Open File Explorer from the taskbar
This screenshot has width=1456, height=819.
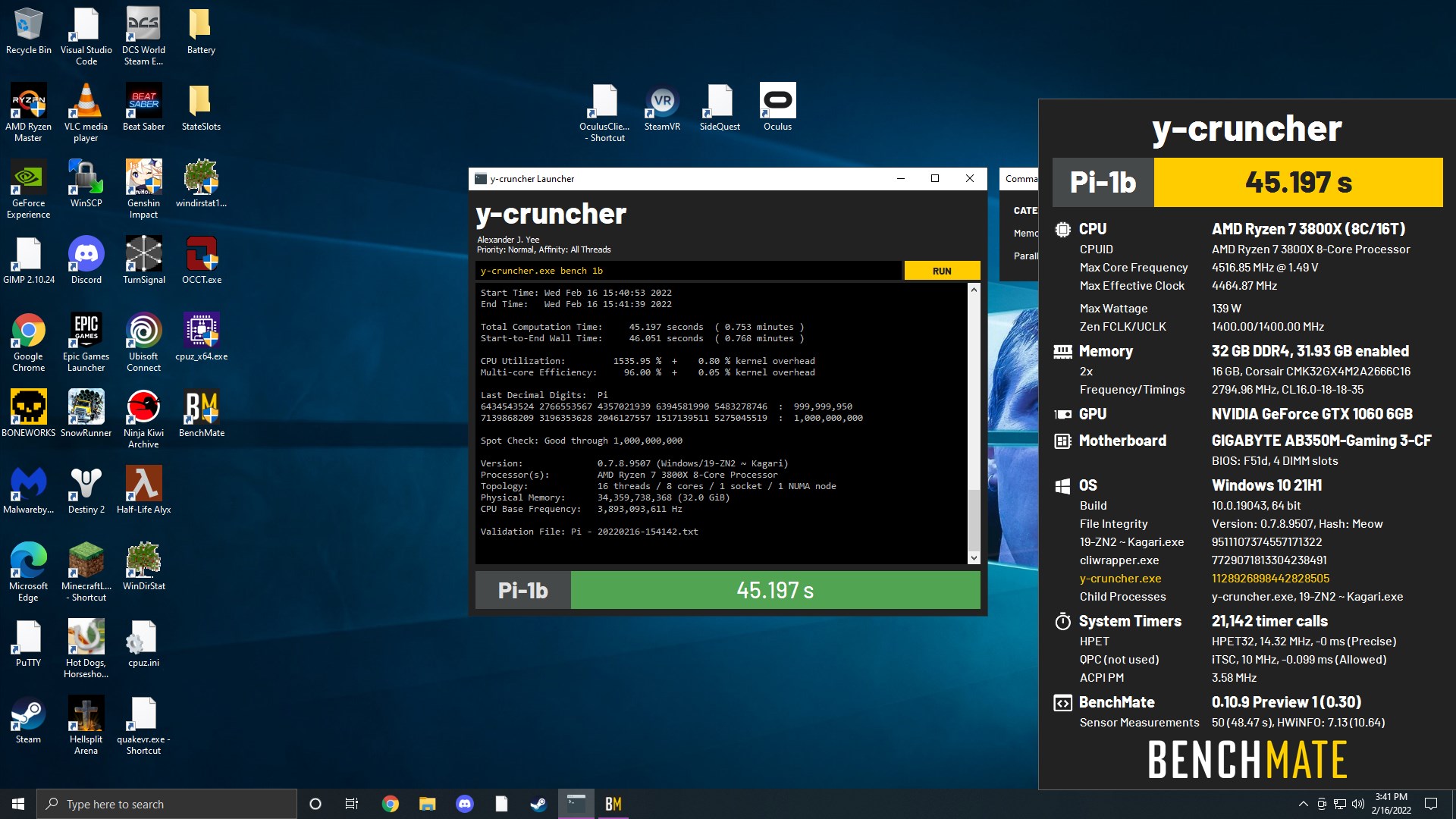427,804
